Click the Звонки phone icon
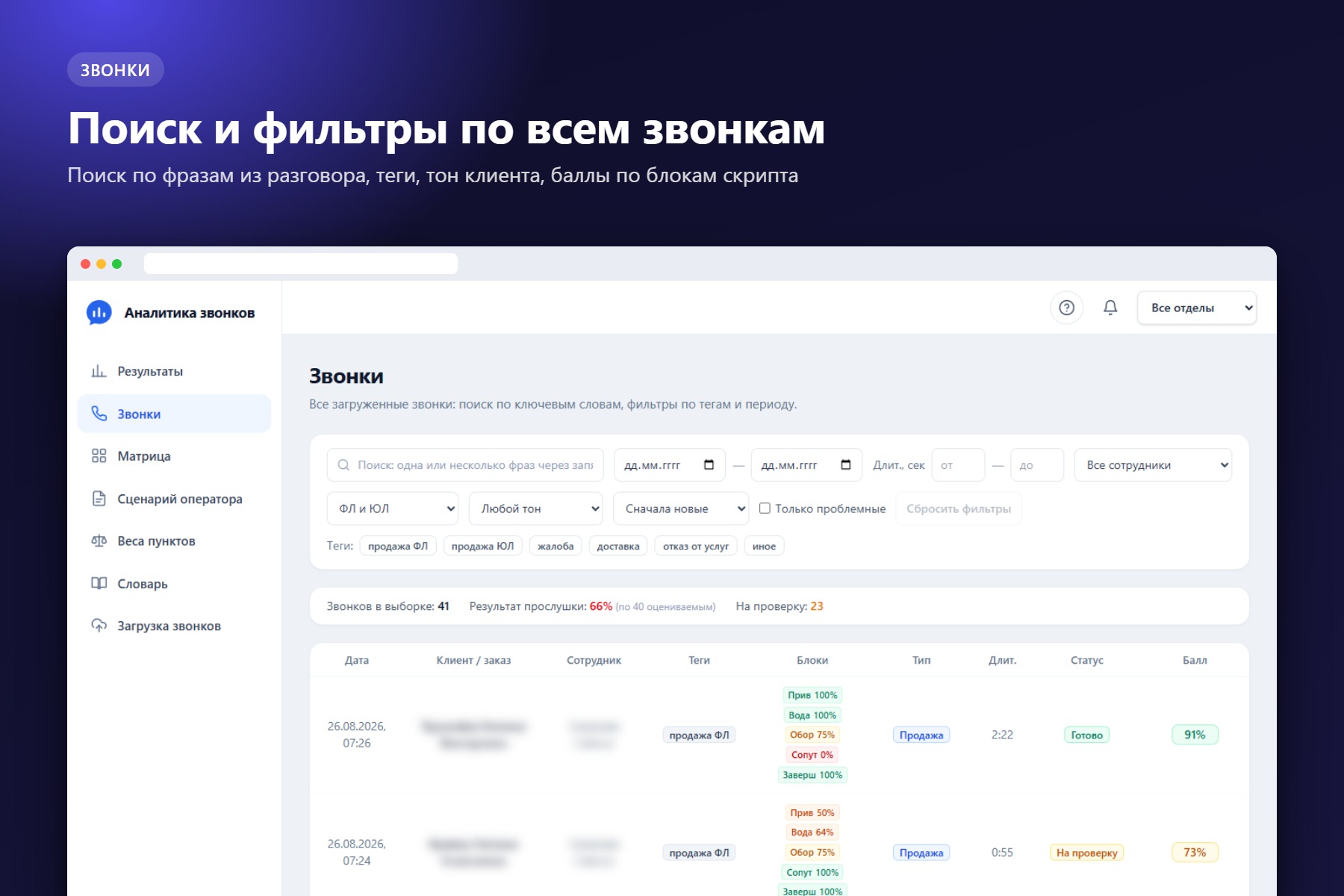Screen dimensions: 1344x896 click(x=99, y=414)
